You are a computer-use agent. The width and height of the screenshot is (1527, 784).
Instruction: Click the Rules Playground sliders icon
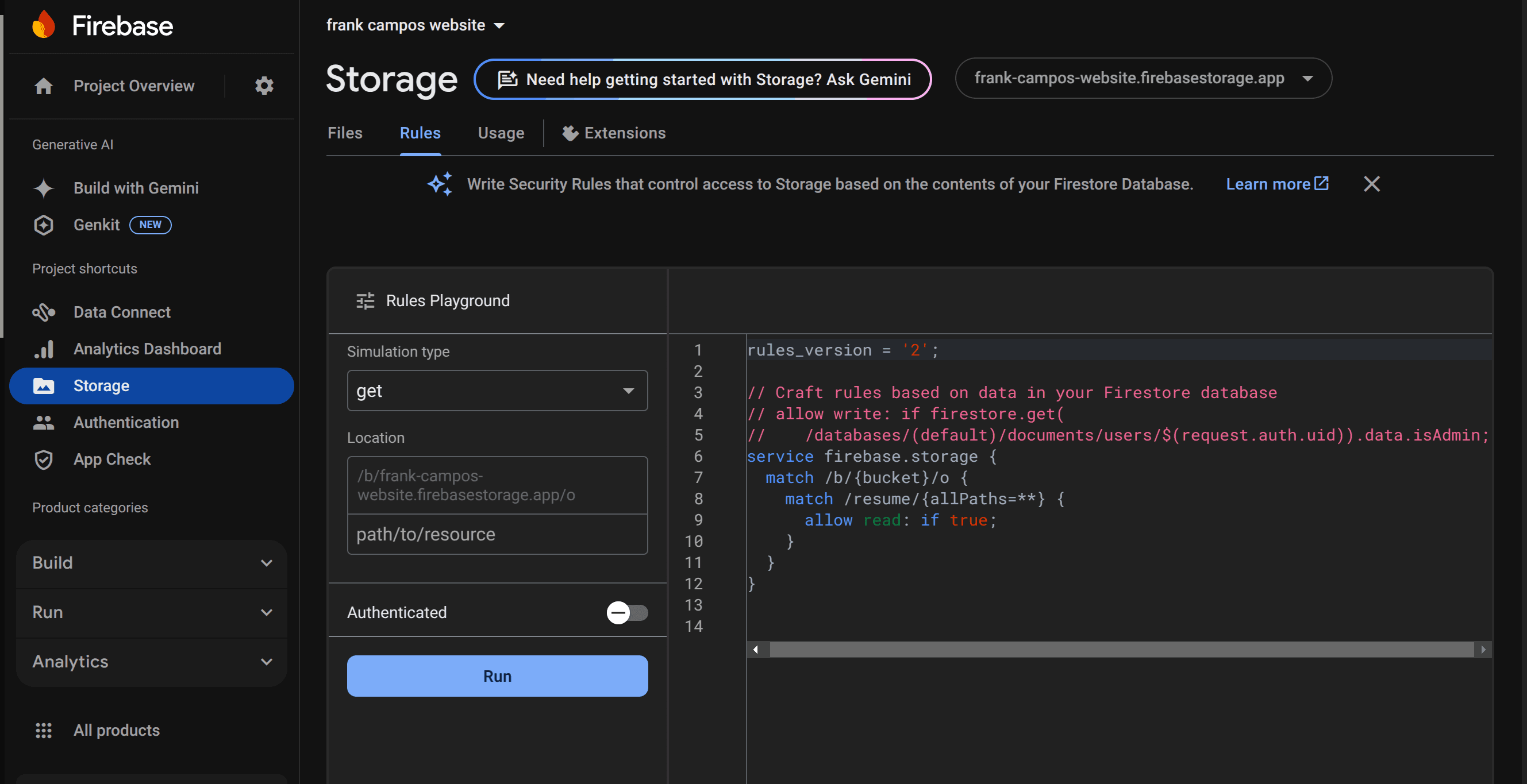tap(365, 301)
